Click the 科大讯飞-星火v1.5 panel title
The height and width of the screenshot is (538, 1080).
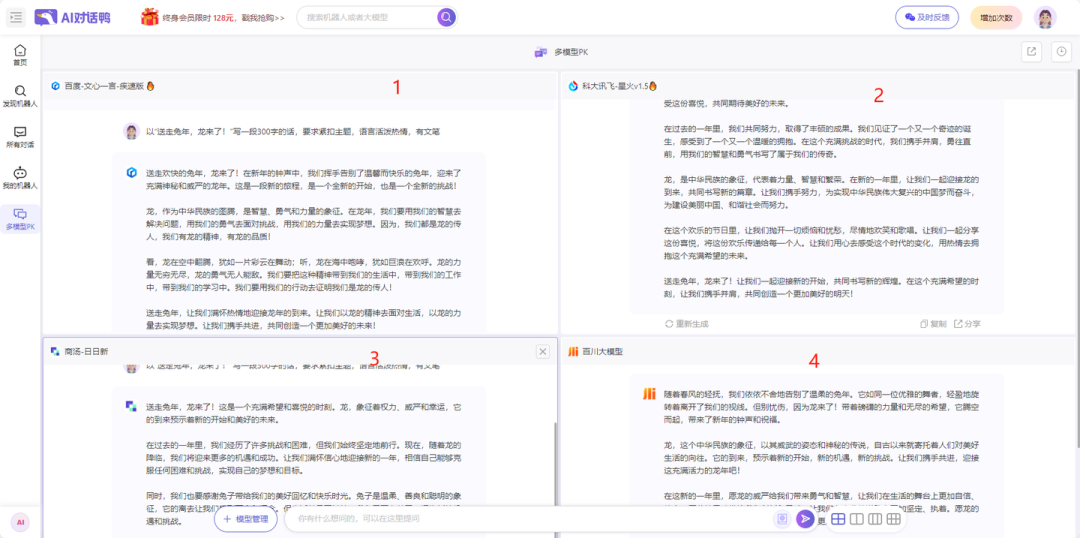click(x=614, y=86)
